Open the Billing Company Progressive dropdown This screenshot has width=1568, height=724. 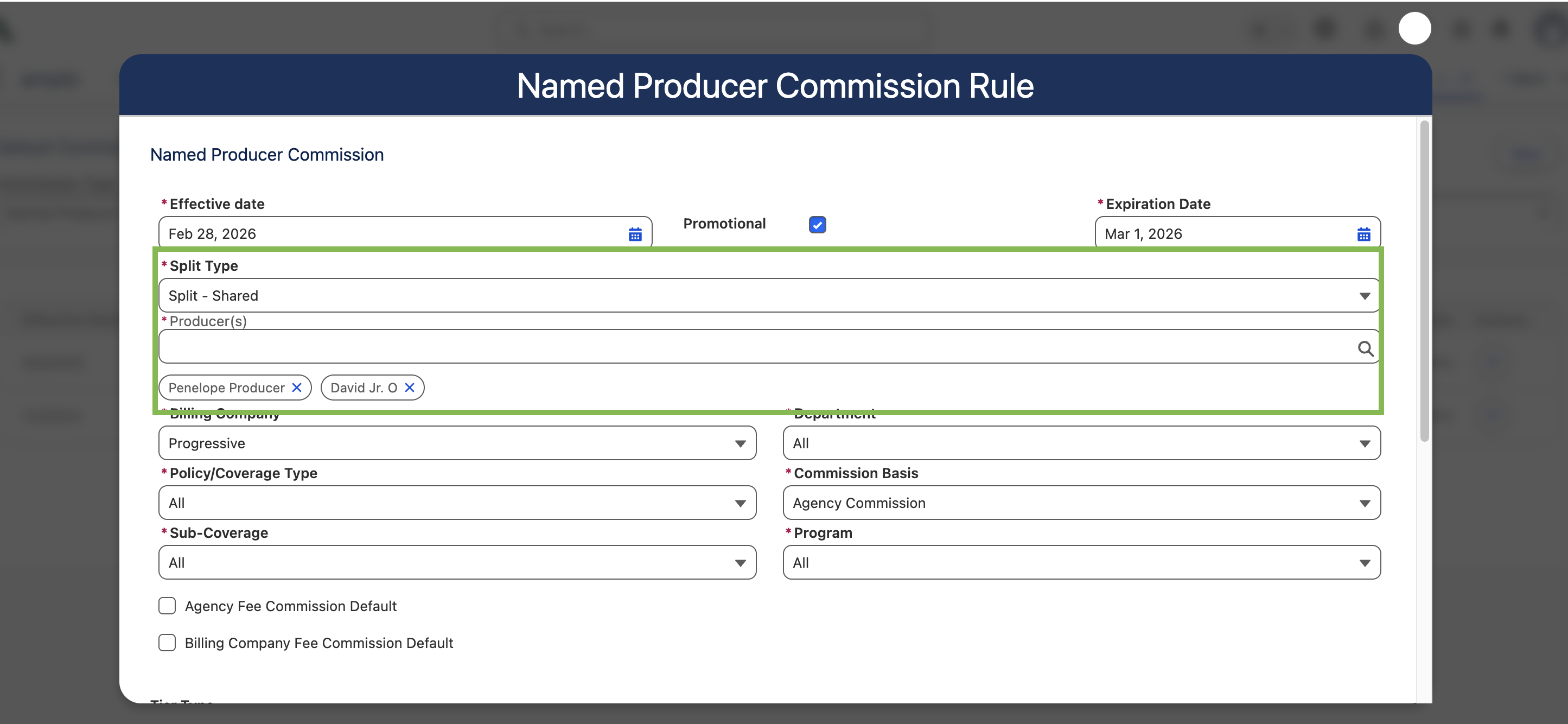point(457,443)
